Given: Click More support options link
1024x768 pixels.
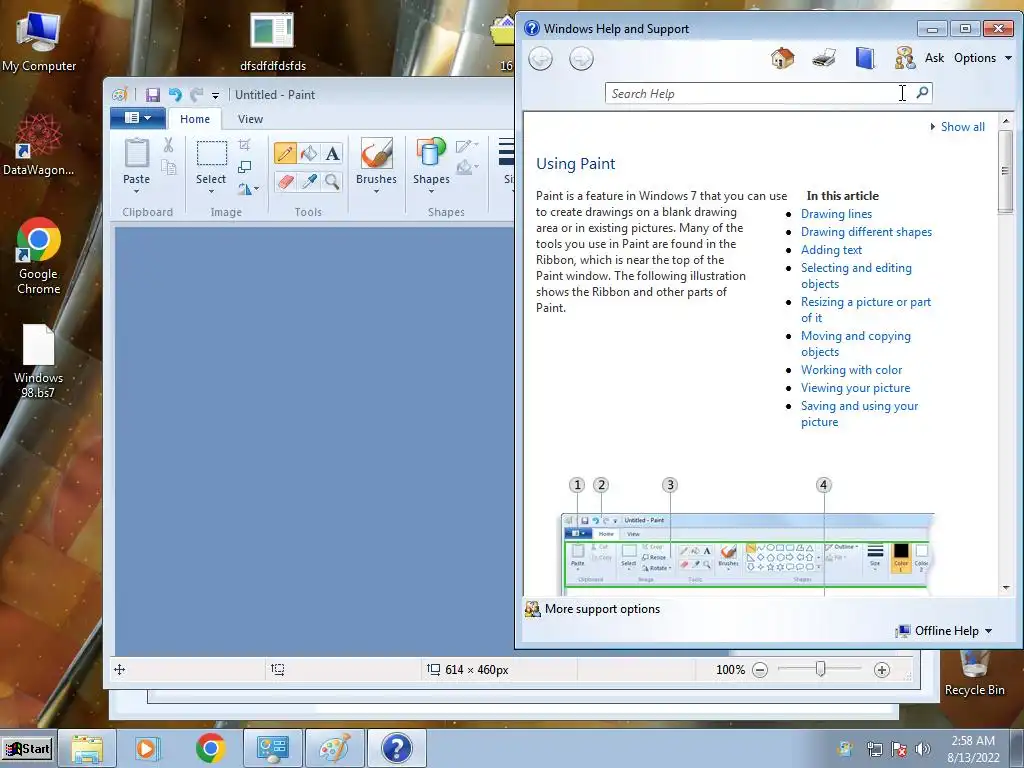Looking at the screenshot, I should click(x=602, y=609).
